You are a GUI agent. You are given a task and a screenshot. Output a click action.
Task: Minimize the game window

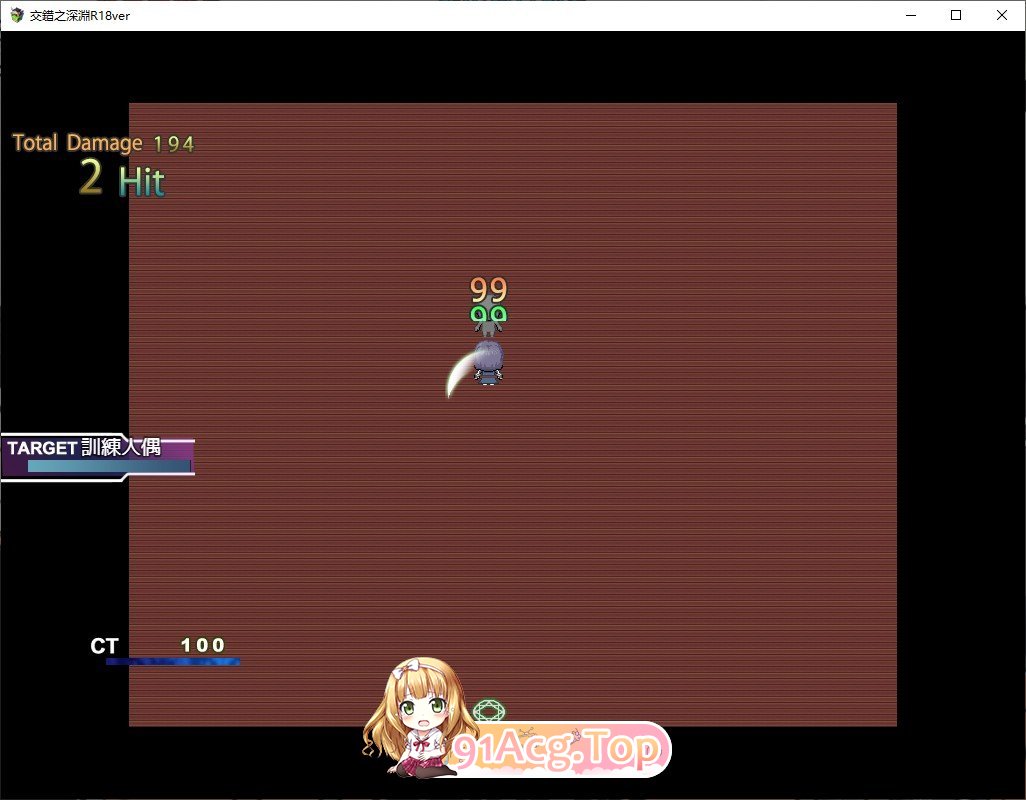click(x=911, y=15)
